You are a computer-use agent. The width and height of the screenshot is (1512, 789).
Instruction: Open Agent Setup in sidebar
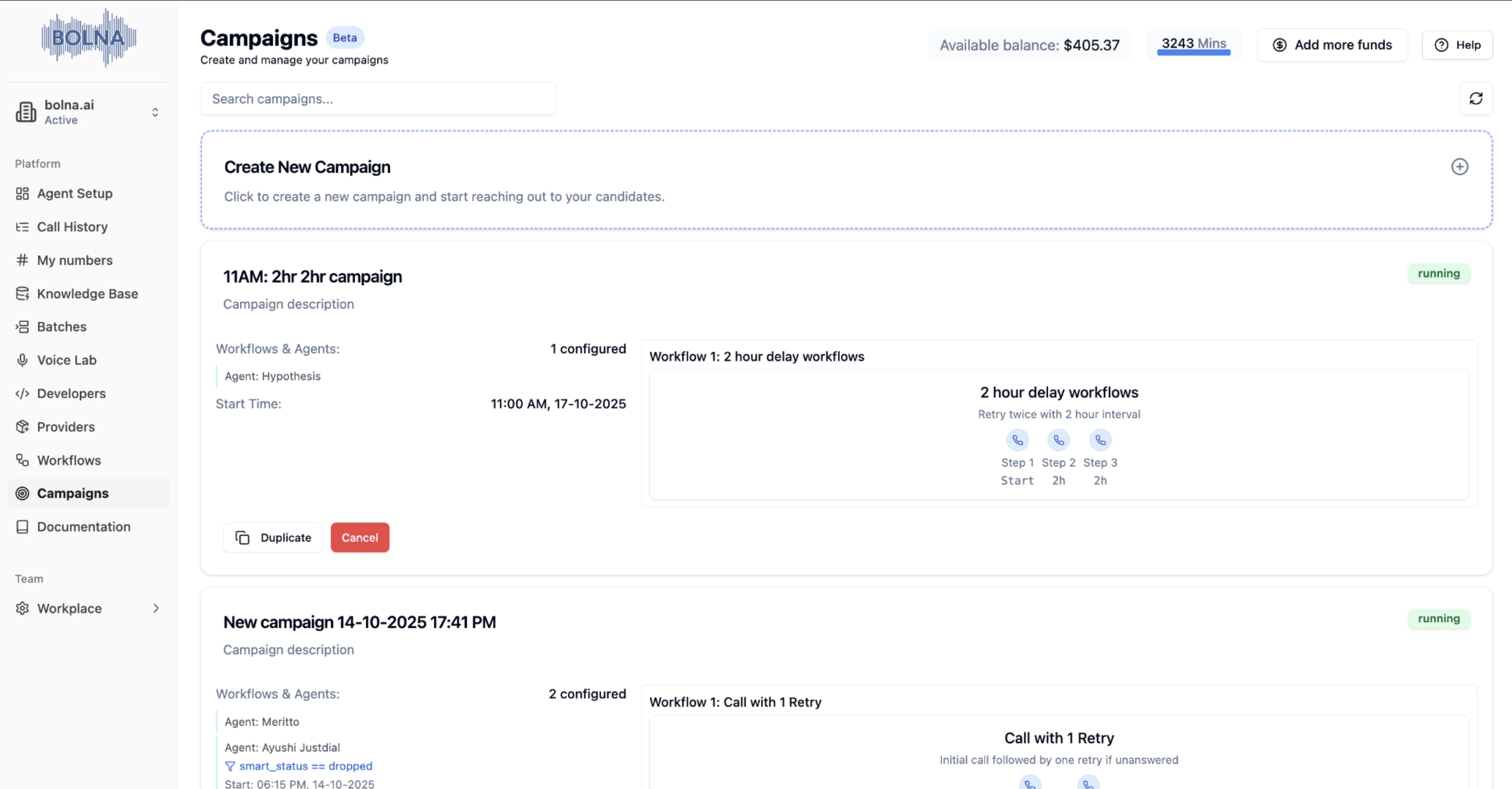pyautogui.click(x=75, y=194)
